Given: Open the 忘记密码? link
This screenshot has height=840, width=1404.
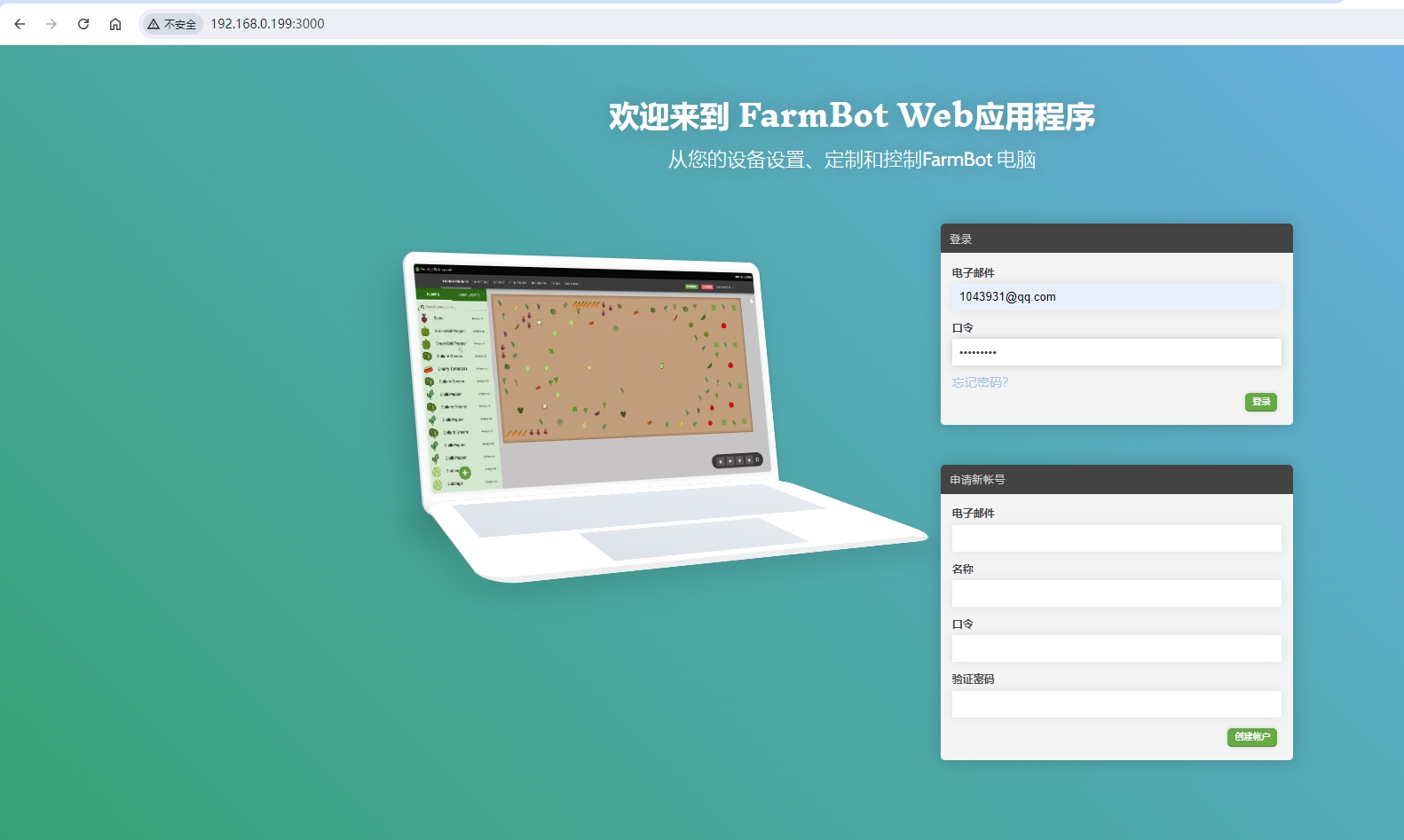Looking at the screenshot, I should click(x=980, y=382).
